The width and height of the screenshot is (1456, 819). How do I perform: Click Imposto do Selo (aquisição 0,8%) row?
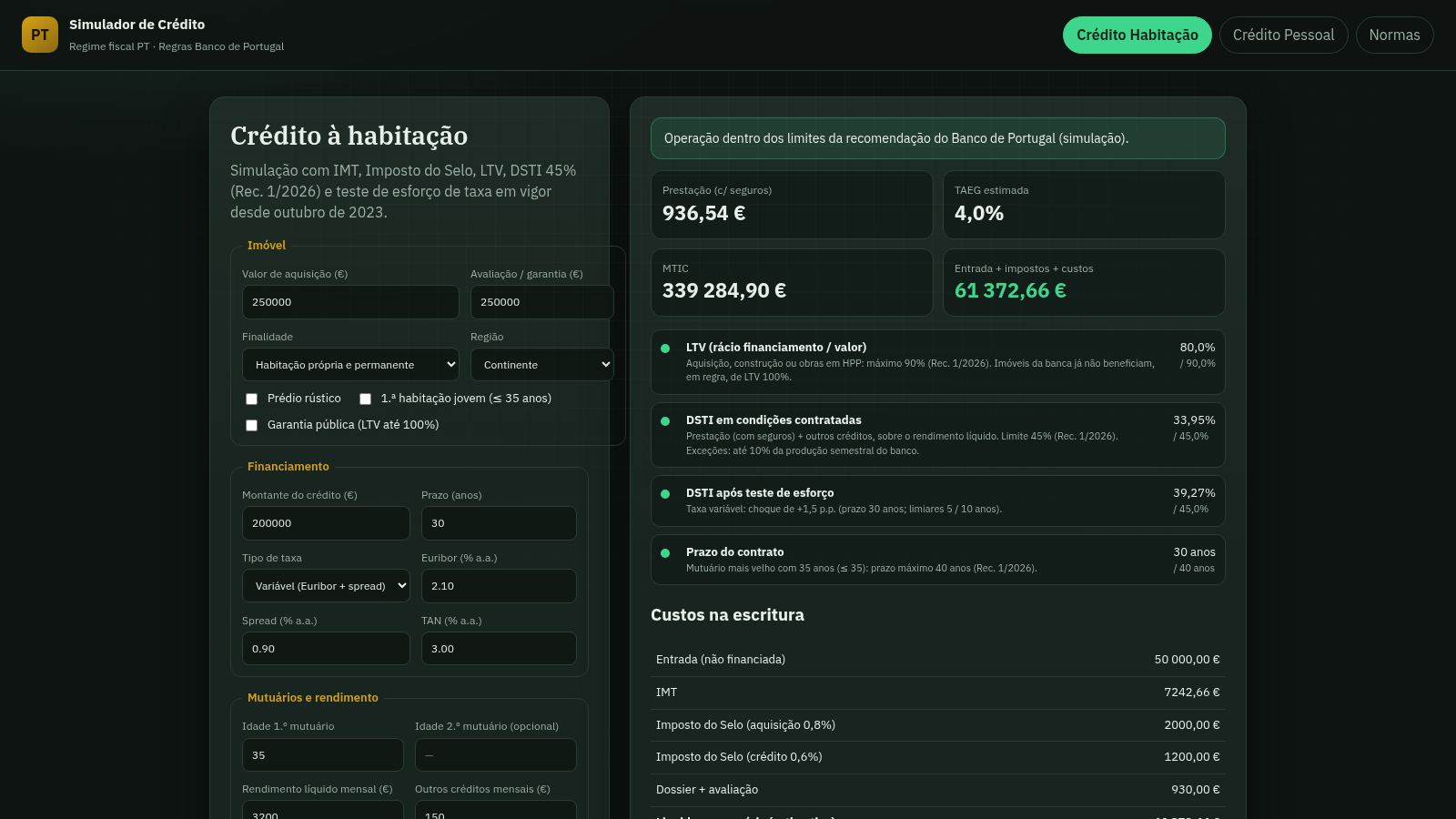pyautogui.click(x=938, y=725)
